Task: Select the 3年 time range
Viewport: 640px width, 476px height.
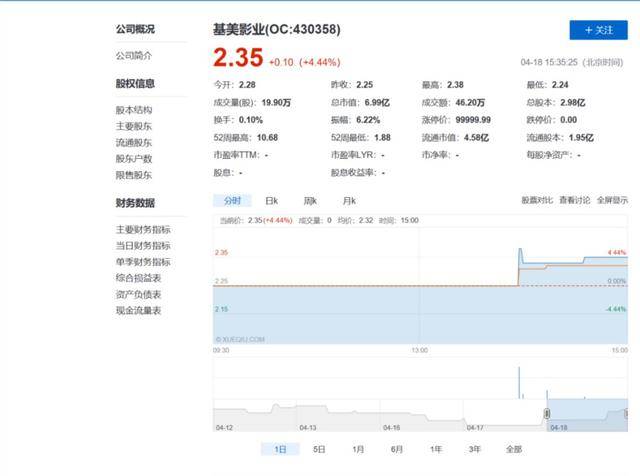Action: 474,449
